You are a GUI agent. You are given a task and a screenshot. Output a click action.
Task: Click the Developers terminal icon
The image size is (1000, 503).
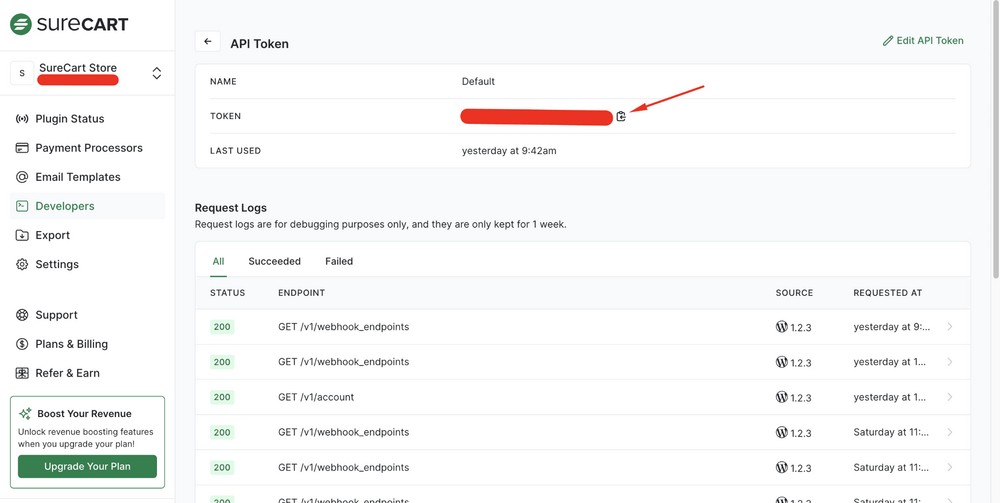22,206
